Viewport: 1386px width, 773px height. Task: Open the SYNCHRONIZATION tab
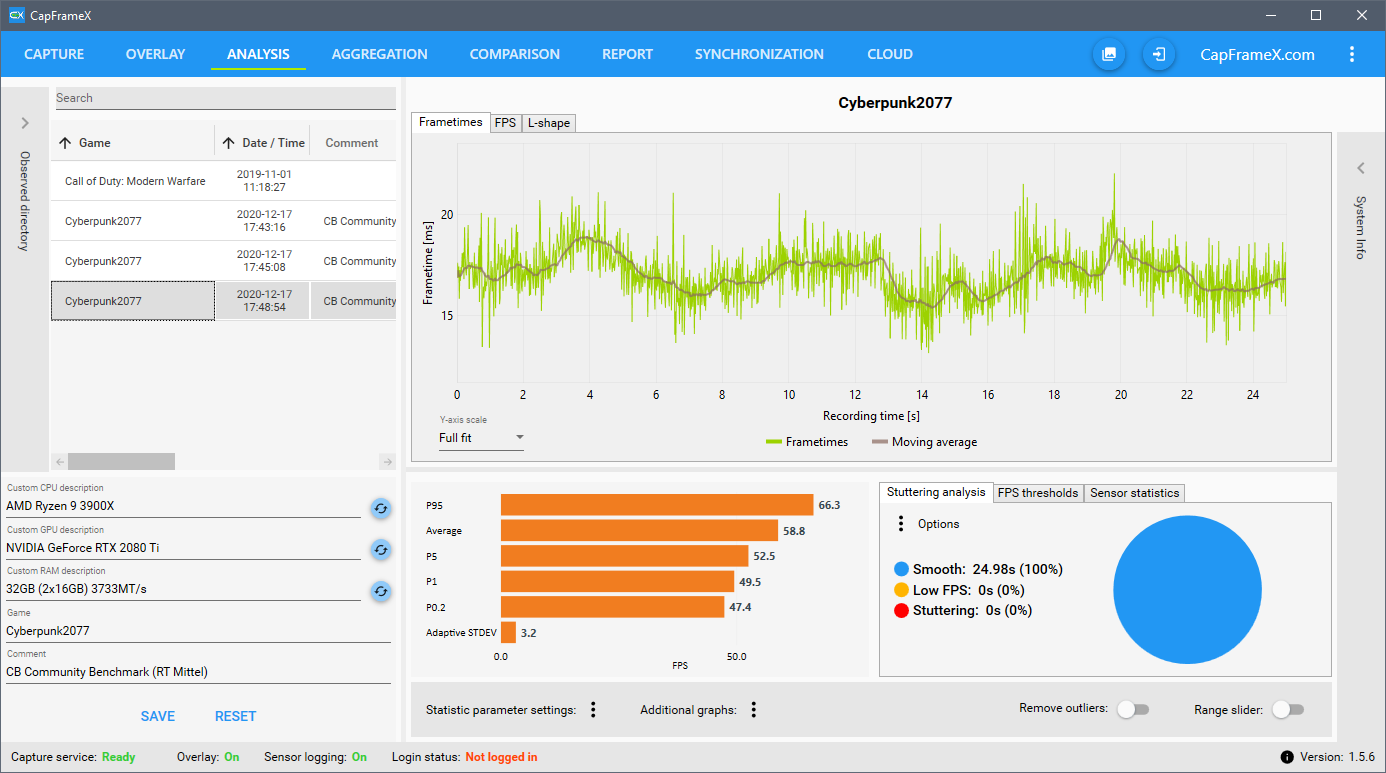pyautogui.click(x=759, y=54)
